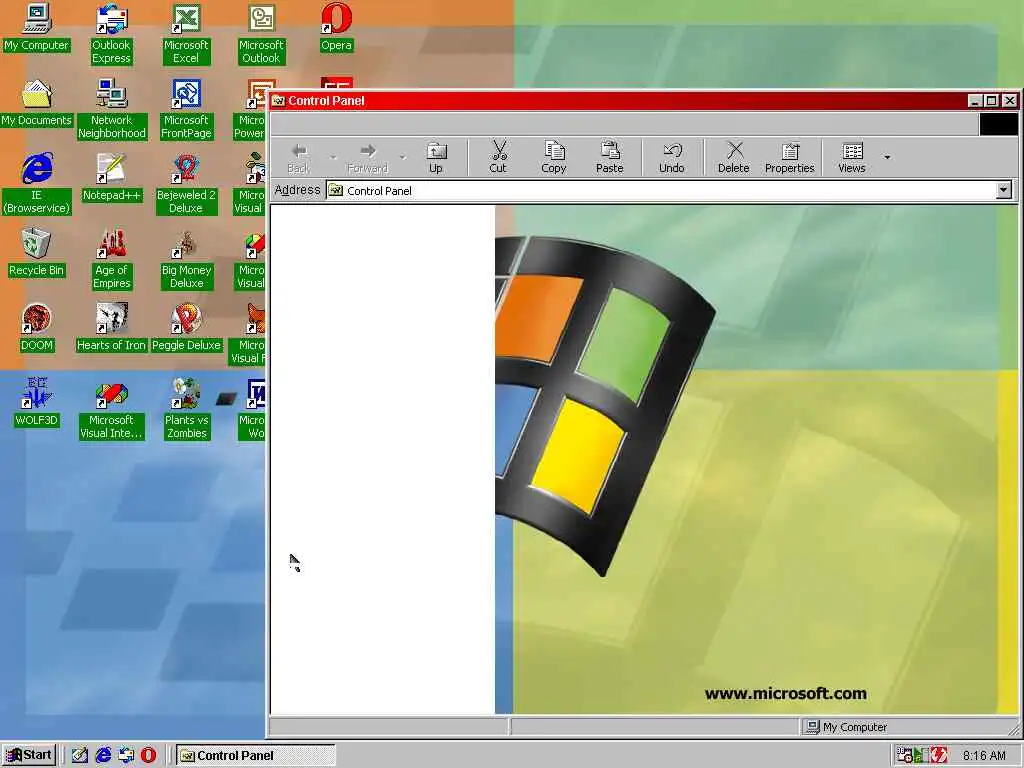Select the Recycle Bin desktop icon
The height and width of the screenshot is (768, 1024).
click(37, 253)
